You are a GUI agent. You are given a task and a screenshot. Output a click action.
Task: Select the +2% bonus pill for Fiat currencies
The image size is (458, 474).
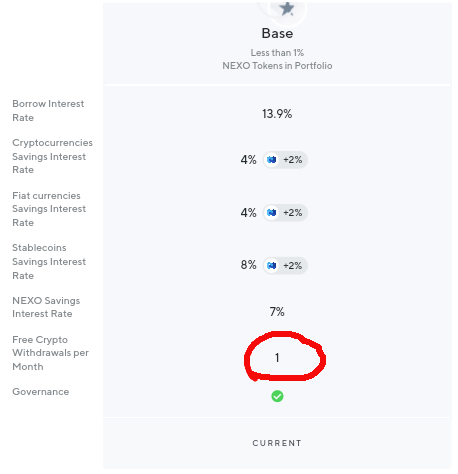tap(285, 212)
